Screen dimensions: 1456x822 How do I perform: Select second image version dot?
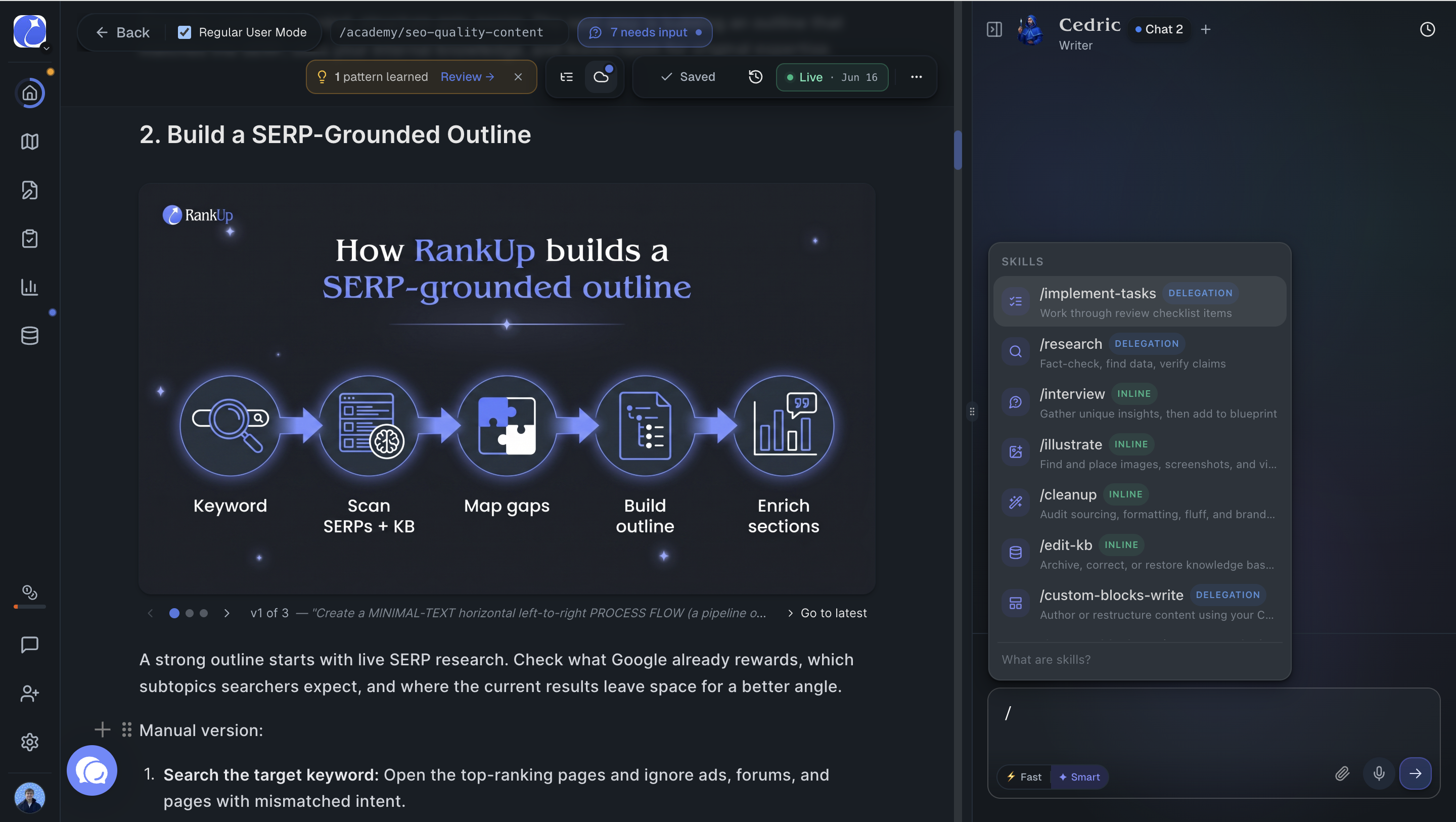[x=190, y=613]
